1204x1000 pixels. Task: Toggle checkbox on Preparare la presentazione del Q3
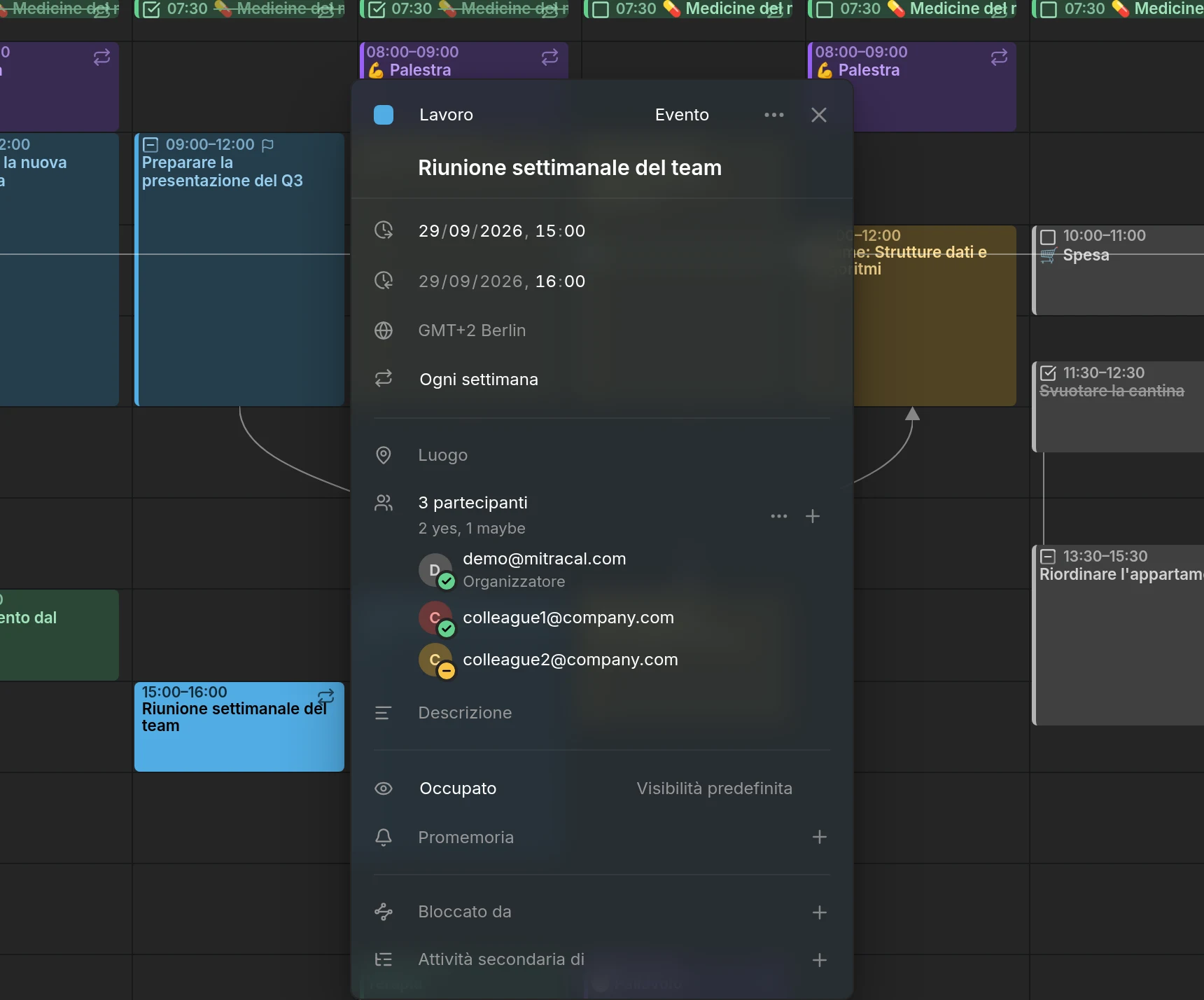tap(150, 145)
